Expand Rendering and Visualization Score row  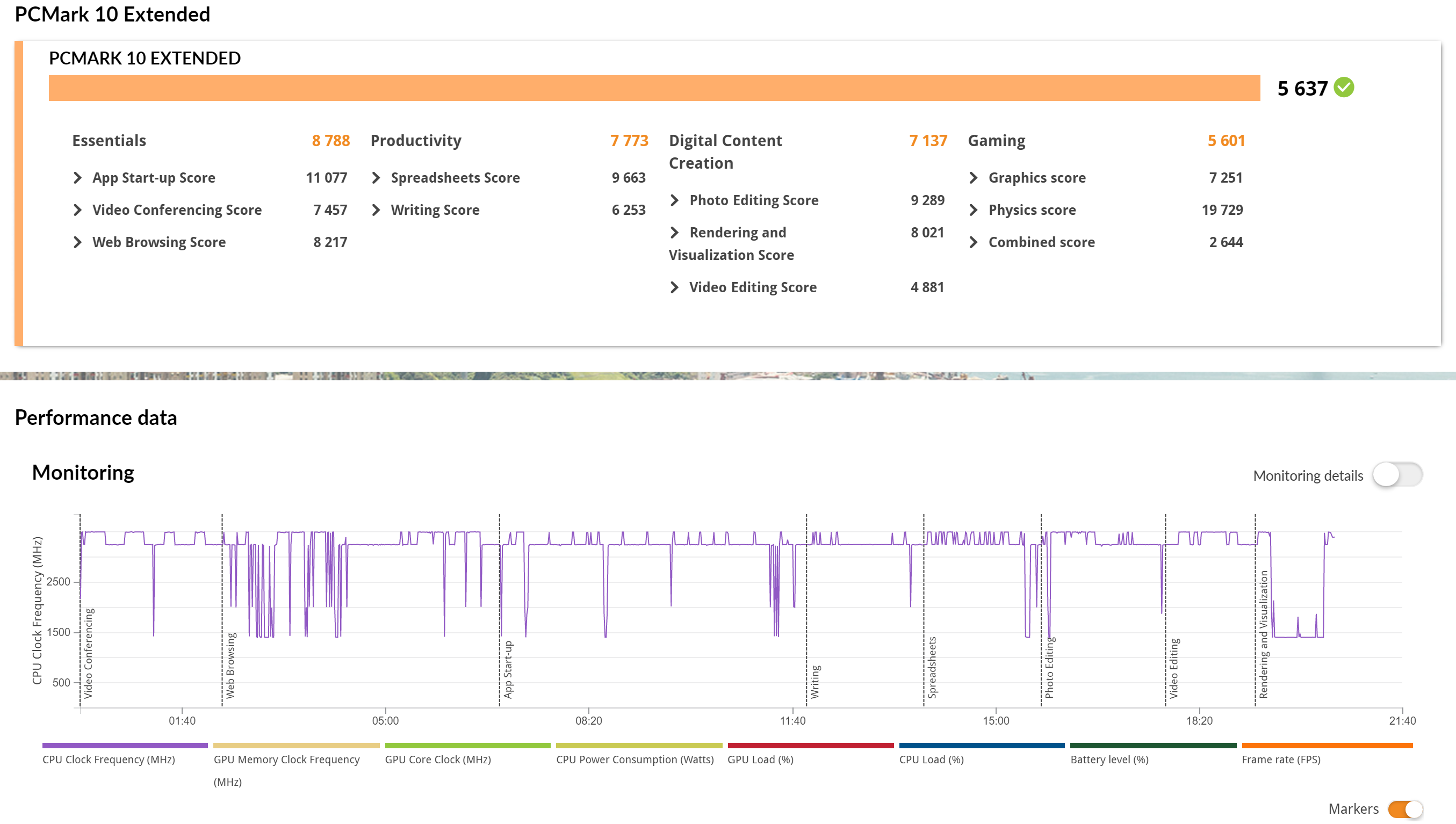point(674,233)
